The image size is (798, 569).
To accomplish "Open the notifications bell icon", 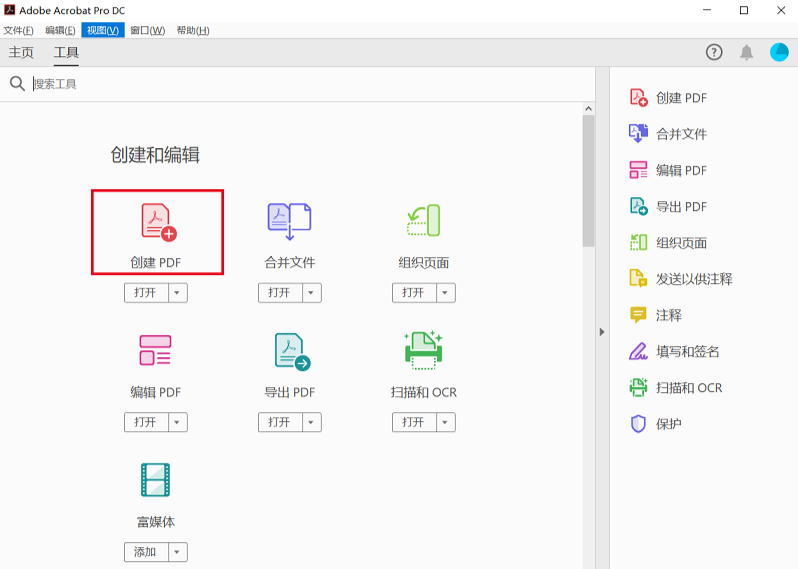I will (x=747, y=52).
